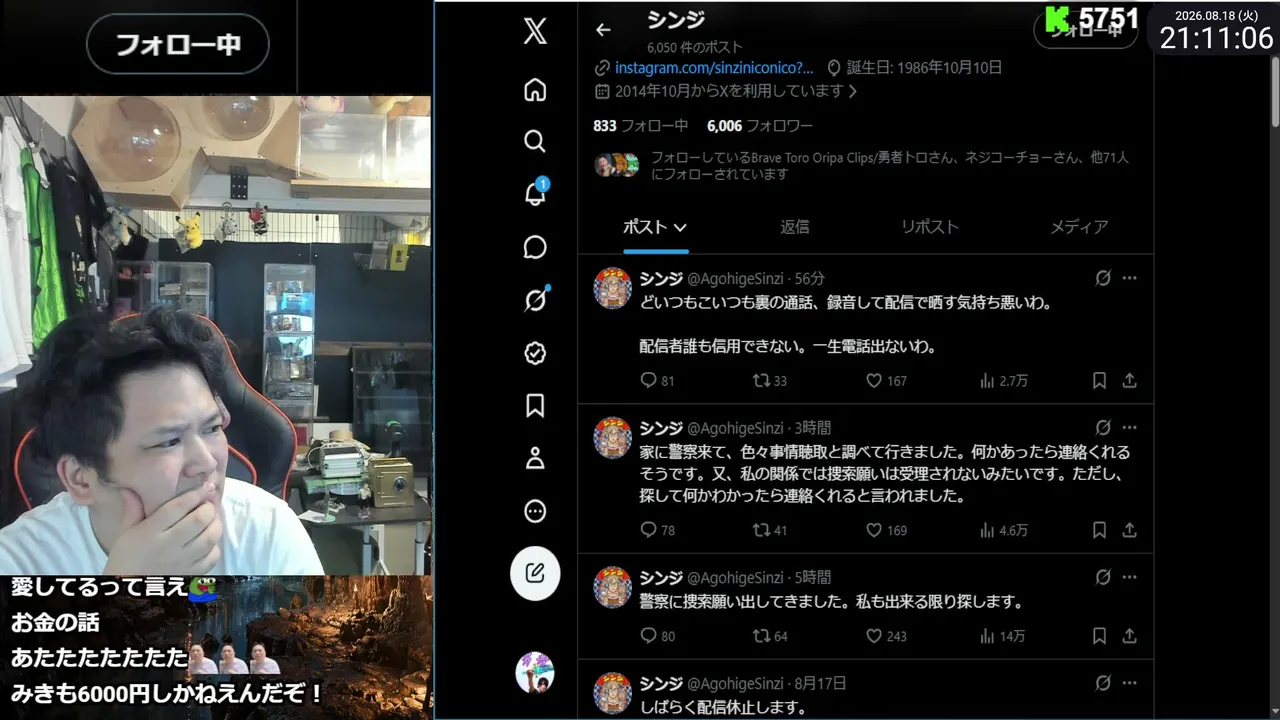
Task: Switch to the リポスト tab
Action: point(930,227)
